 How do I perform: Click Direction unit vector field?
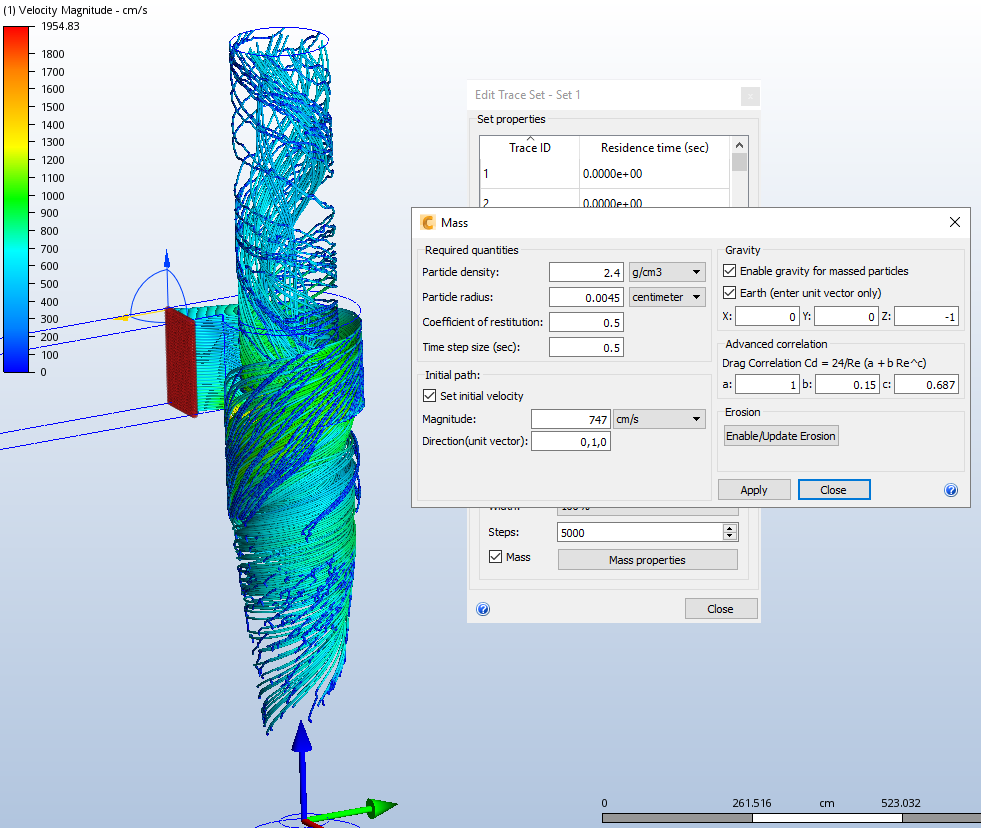tap(571, 442)
